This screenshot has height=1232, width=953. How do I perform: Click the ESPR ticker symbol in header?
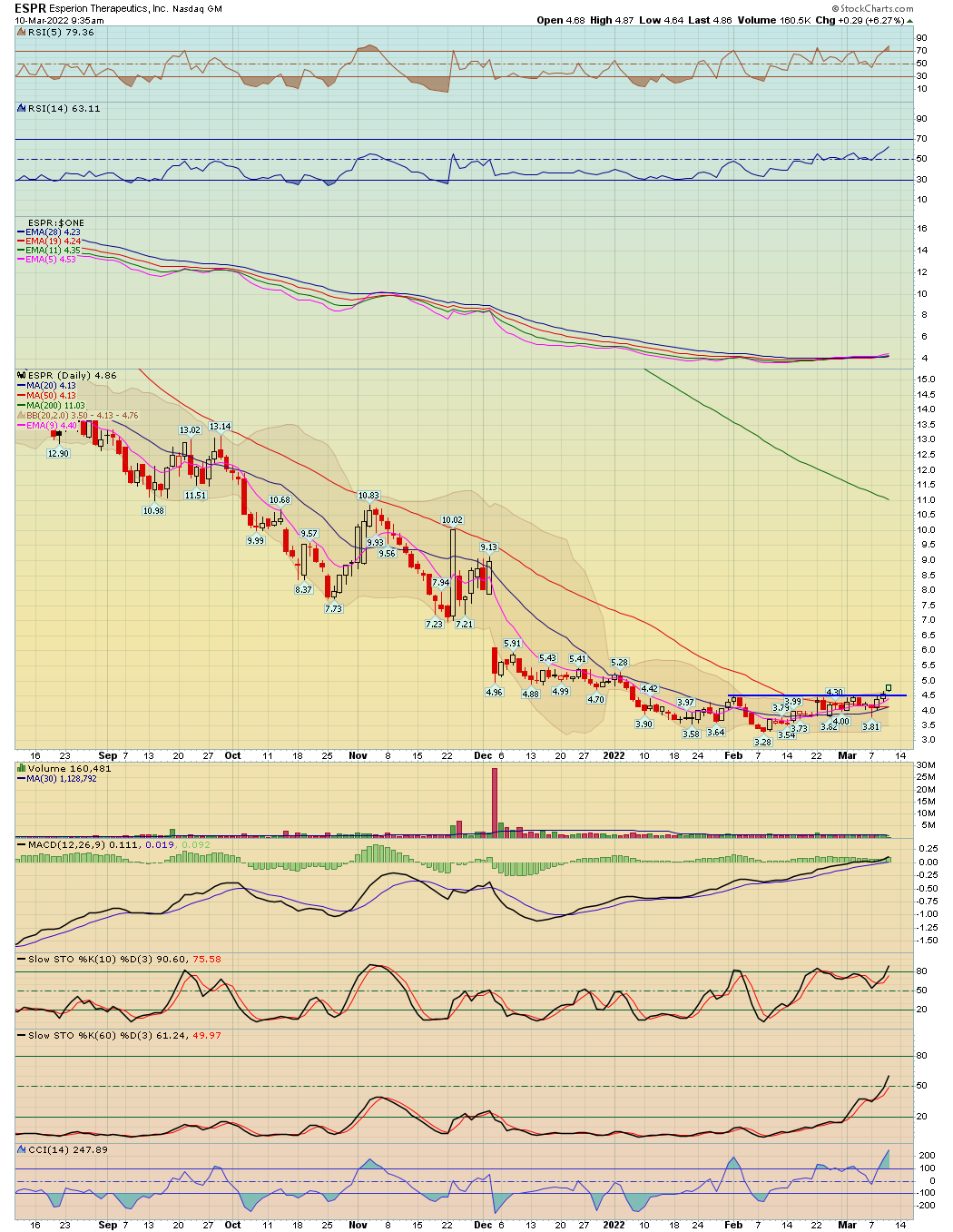click(30, 8)
